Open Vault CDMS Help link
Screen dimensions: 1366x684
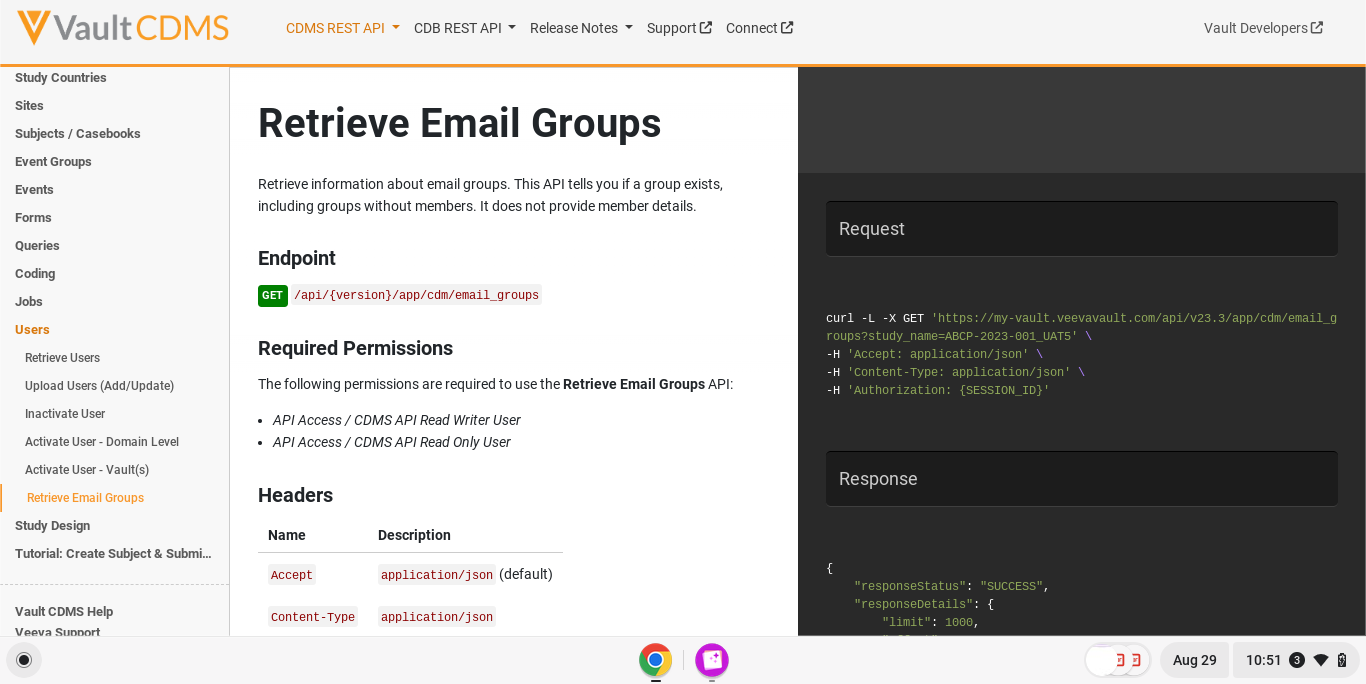pos(64,612)
